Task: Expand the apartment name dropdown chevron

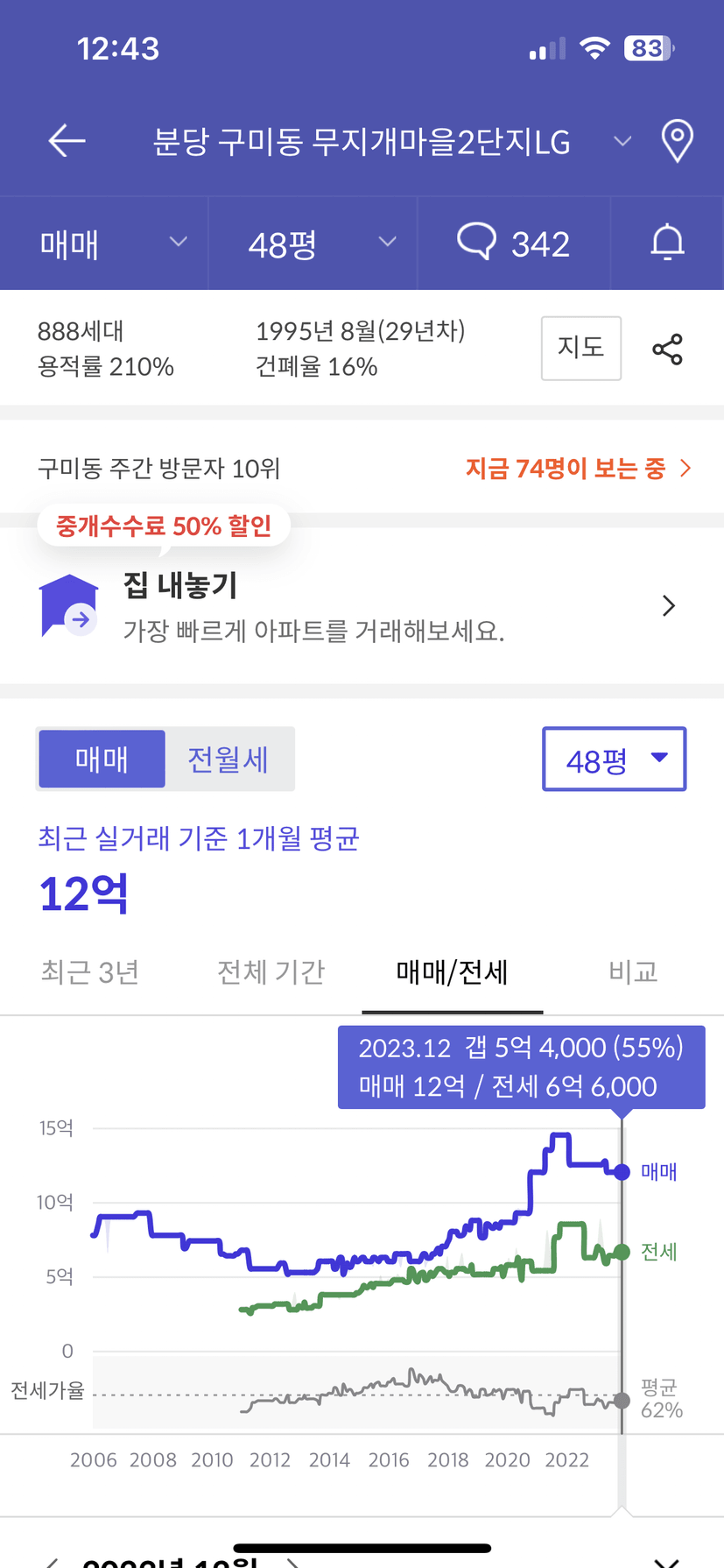Action: [x=622, y=141]
